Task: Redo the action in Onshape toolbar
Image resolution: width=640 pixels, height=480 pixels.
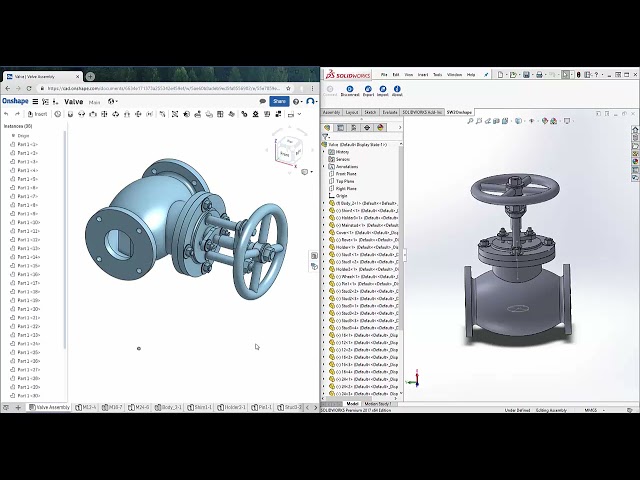Action: 17,114
